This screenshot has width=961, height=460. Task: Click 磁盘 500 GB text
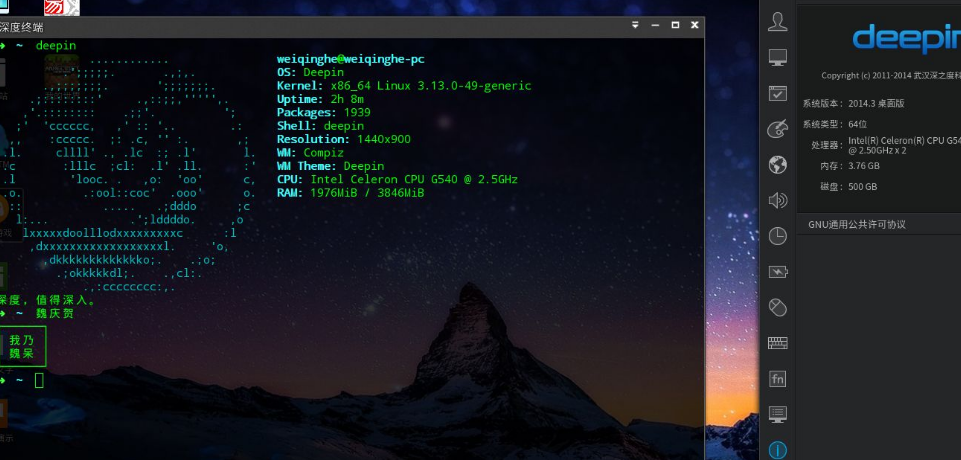tap(849, 187)
